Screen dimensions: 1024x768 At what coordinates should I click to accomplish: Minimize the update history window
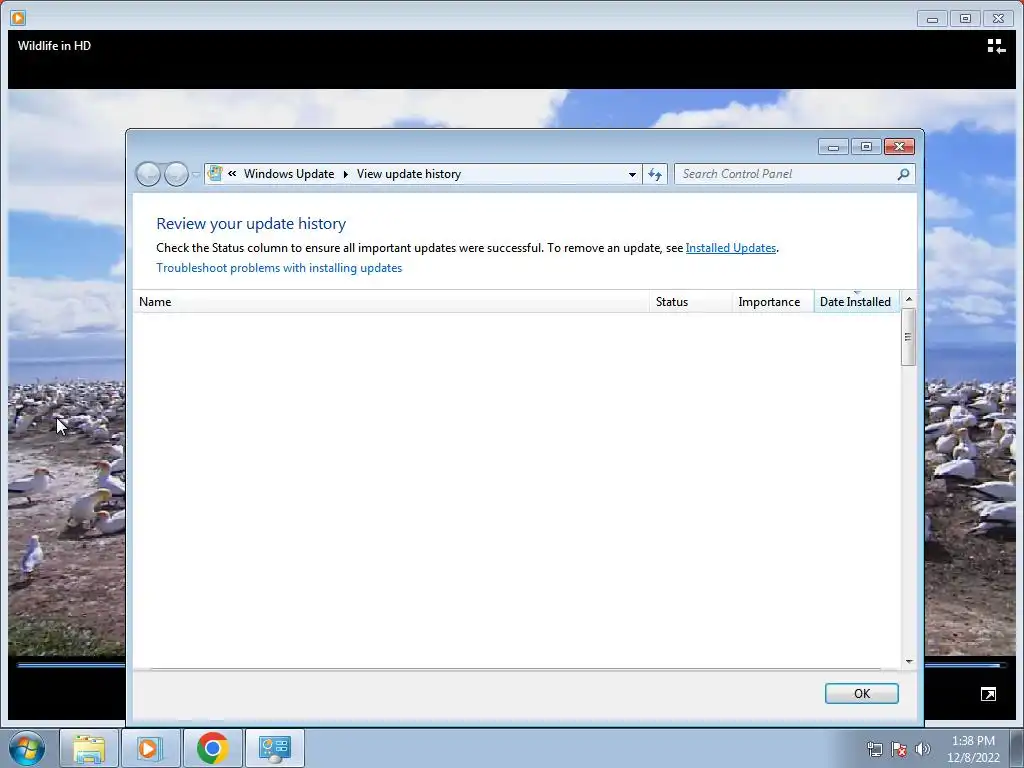(833, 147)
